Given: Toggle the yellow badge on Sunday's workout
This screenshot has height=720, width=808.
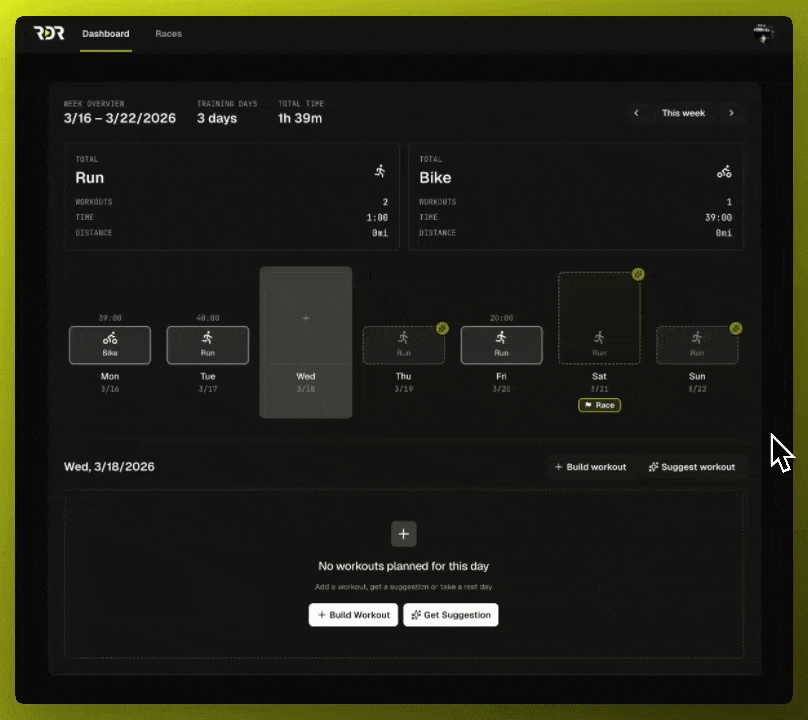Looking at the screenshot, I should point(736,328).
